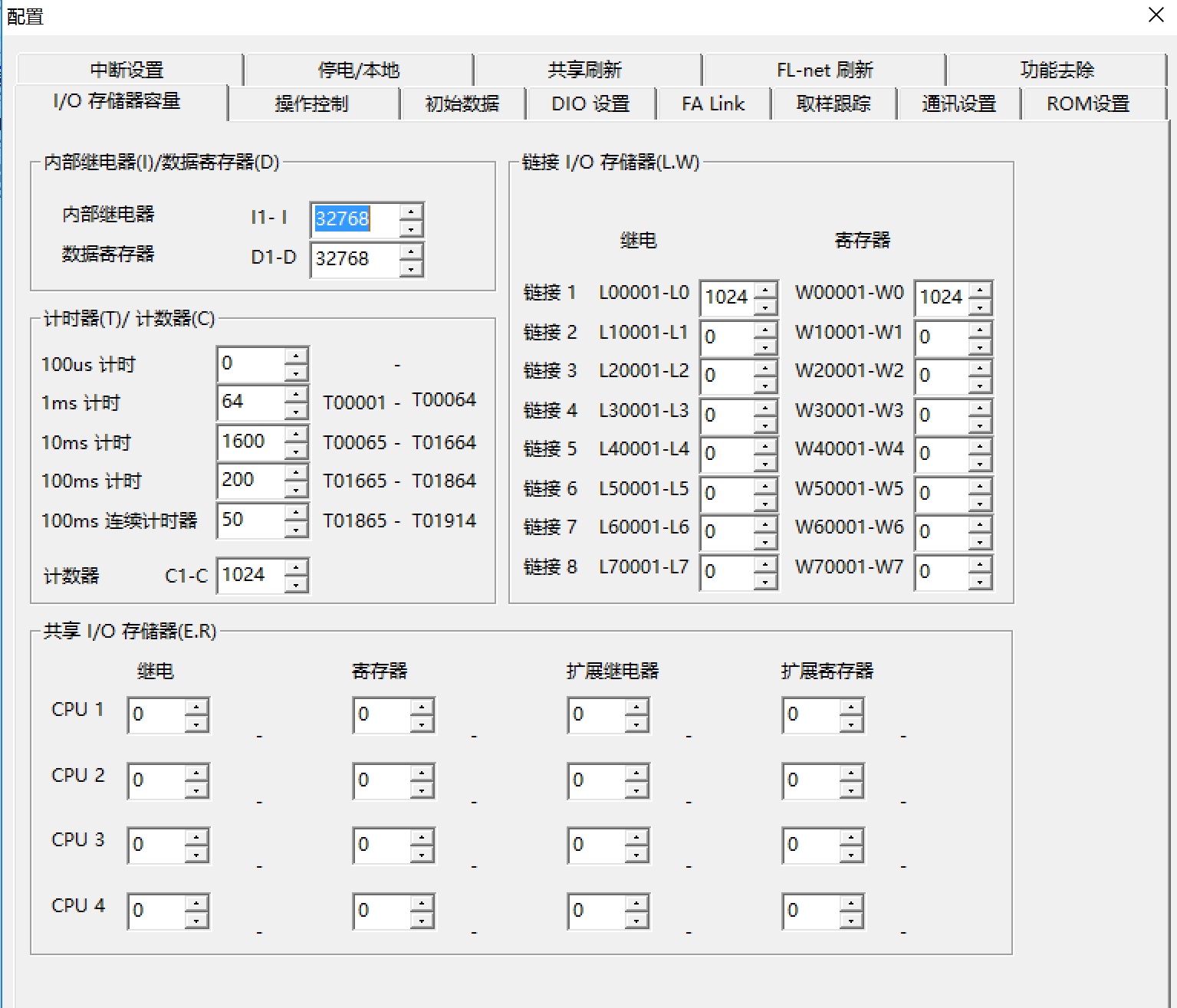
Task: Click the 链接 8 L70001 继电 input field
Action: click(726, 572)
